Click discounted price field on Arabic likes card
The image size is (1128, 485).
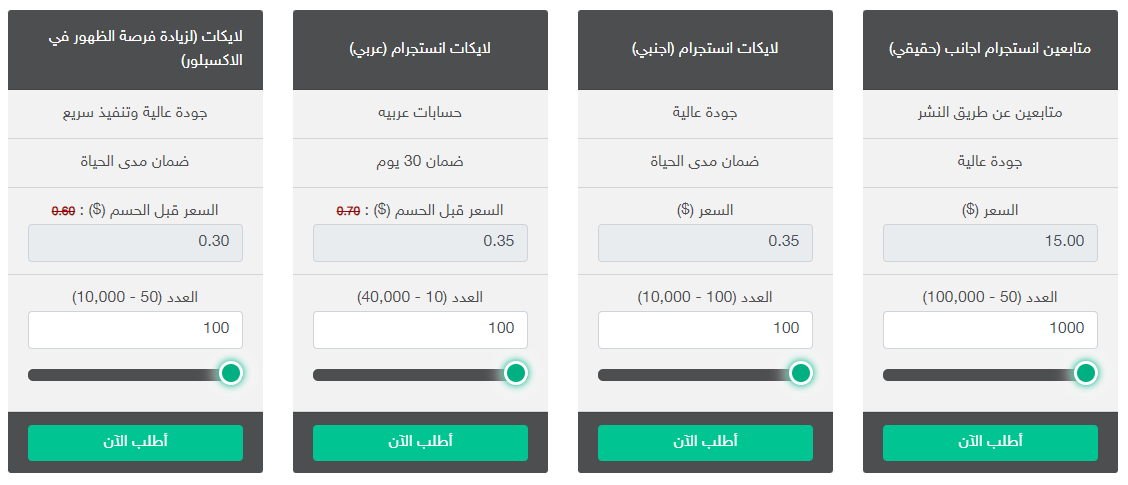[x=420, y=243]
